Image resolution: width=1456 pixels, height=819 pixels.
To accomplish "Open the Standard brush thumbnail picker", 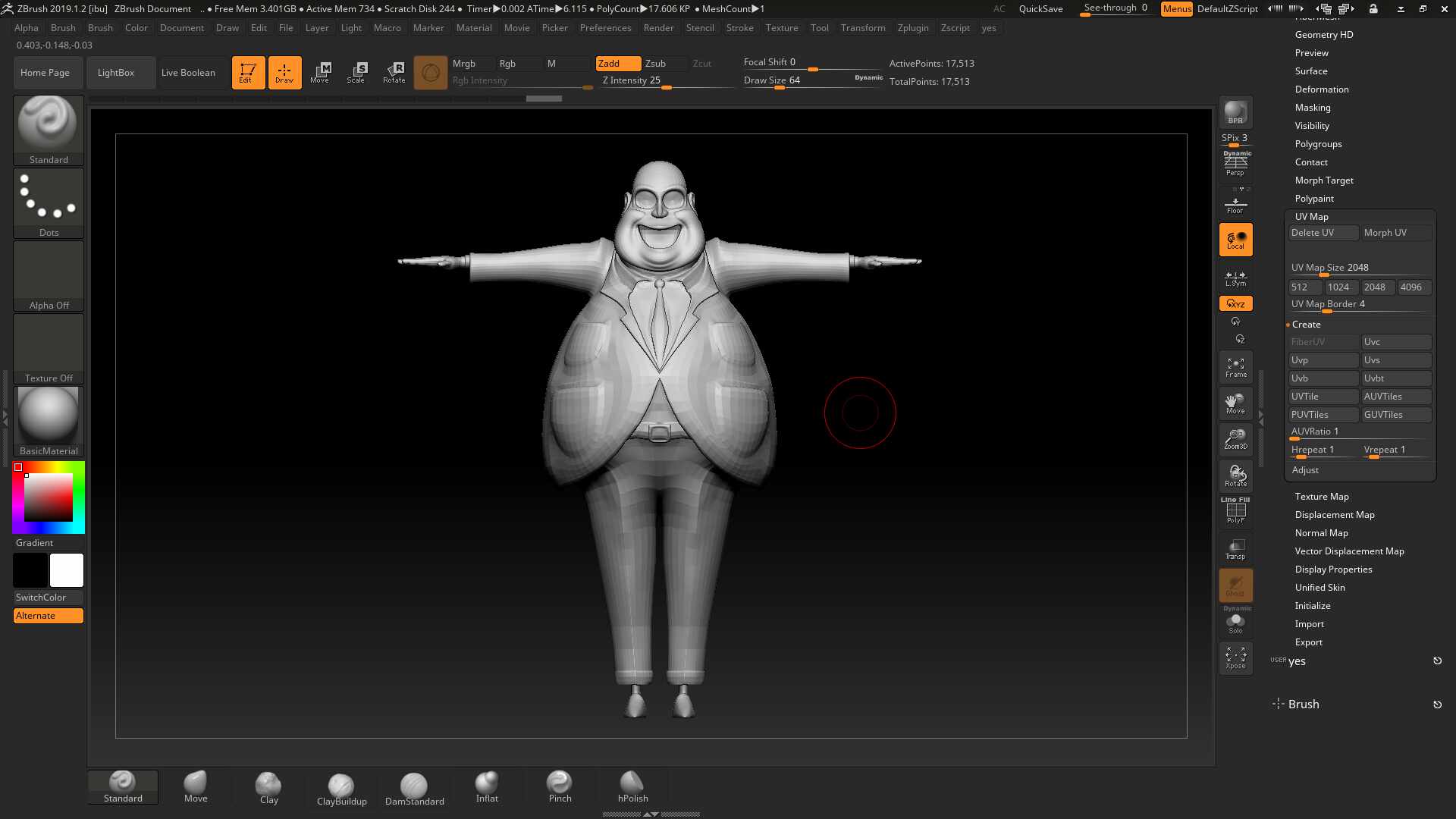I will pos(49,130).
